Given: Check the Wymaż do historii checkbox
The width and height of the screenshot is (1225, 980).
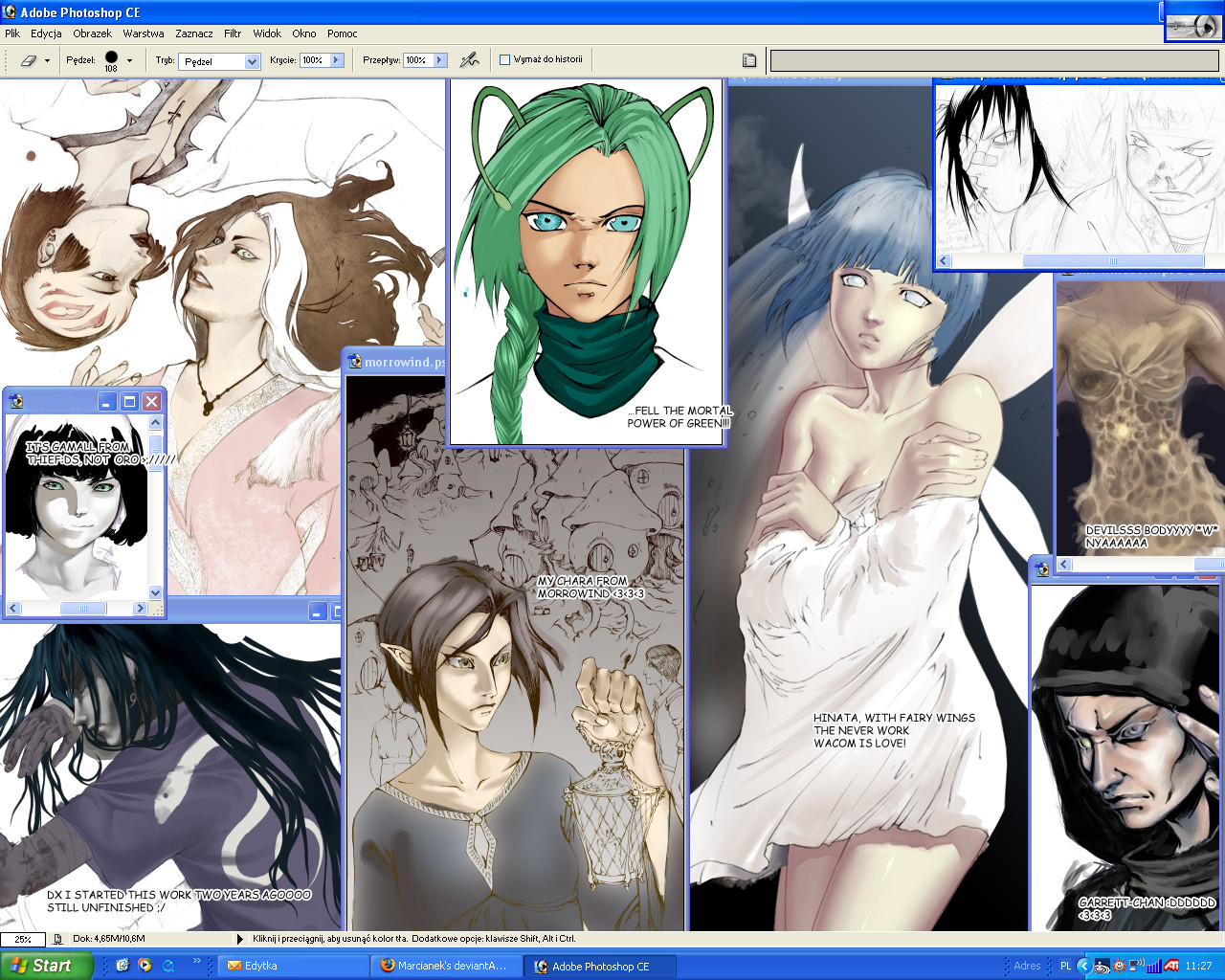Looking at the screenshot, I should pyautogui.click(x=505, y=59).
